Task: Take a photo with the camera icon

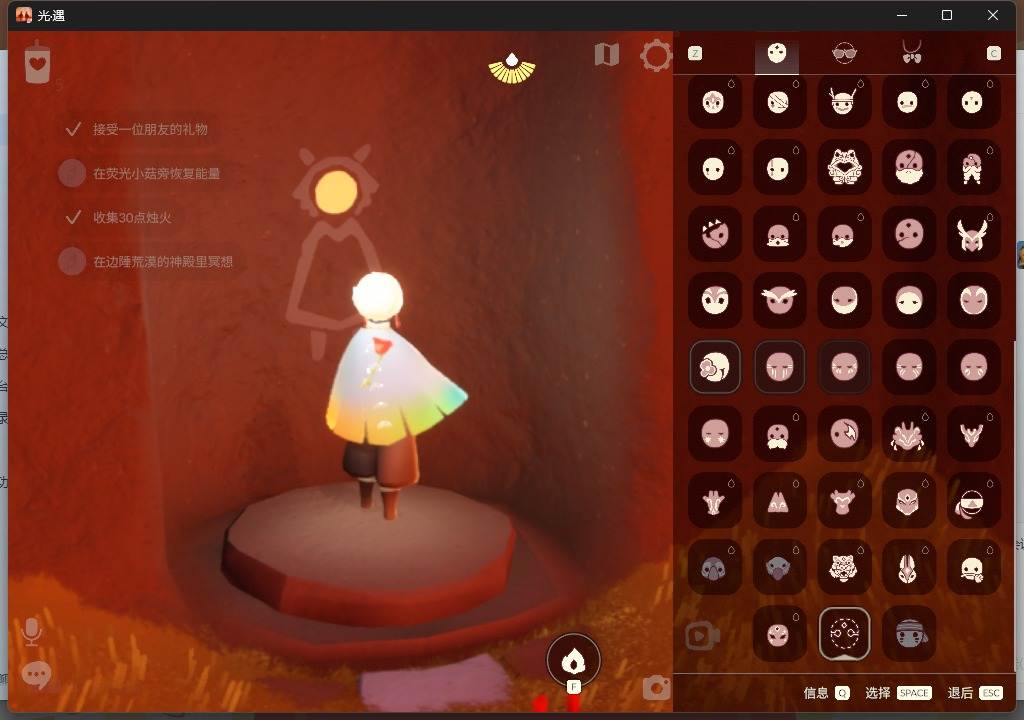Action: [x=656, y=687]
